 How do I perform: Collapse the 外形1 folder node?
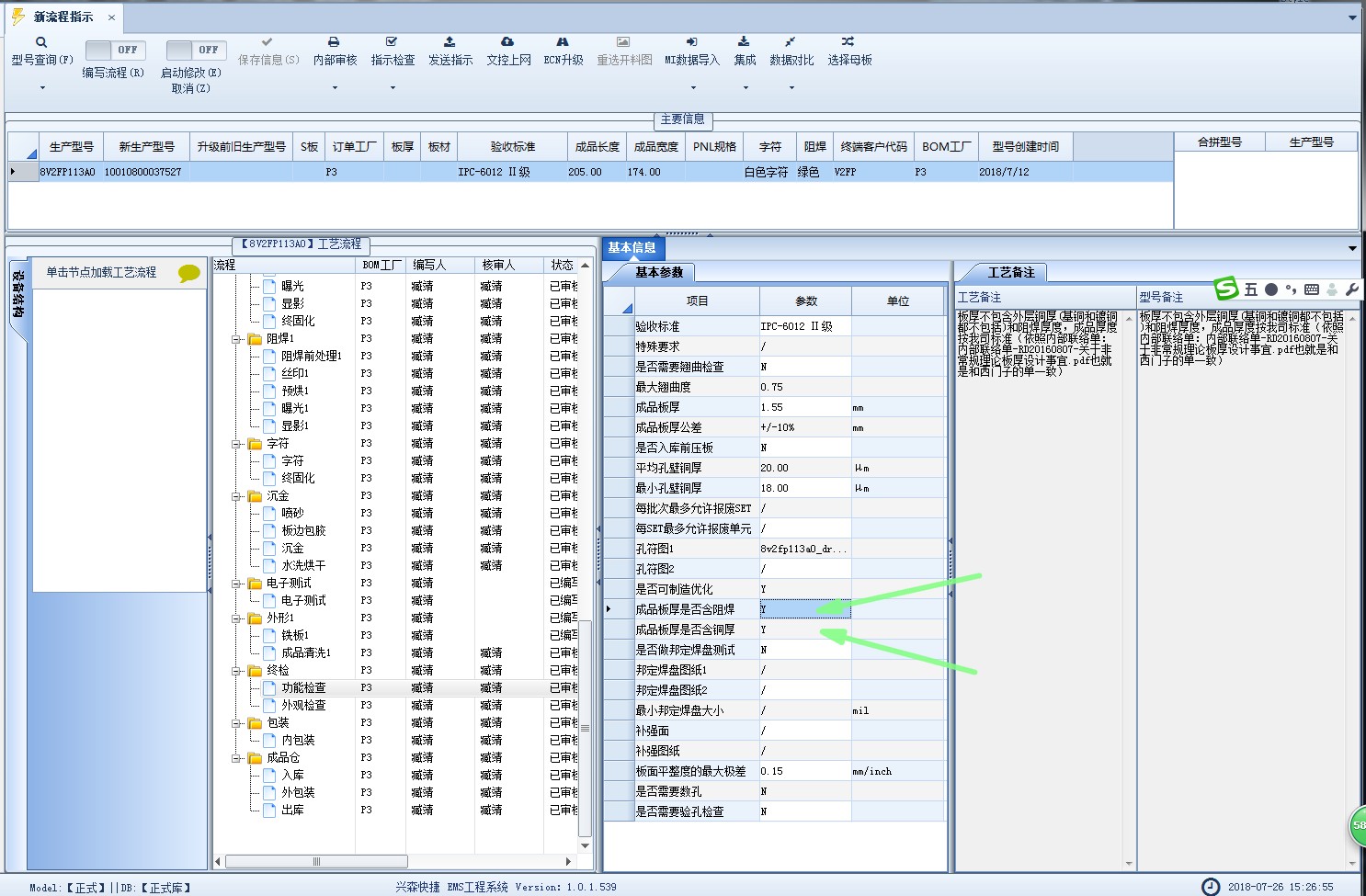236,618
